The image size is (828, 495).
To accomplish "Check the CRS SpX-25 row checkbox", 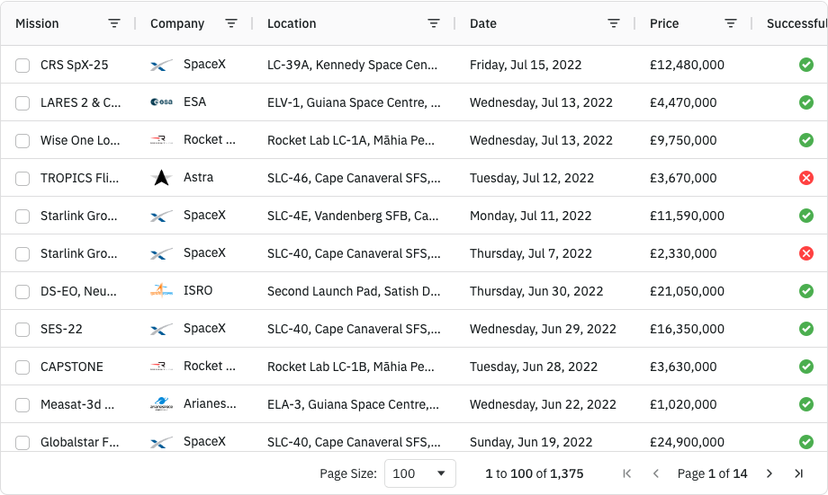I will pos(23,66).
